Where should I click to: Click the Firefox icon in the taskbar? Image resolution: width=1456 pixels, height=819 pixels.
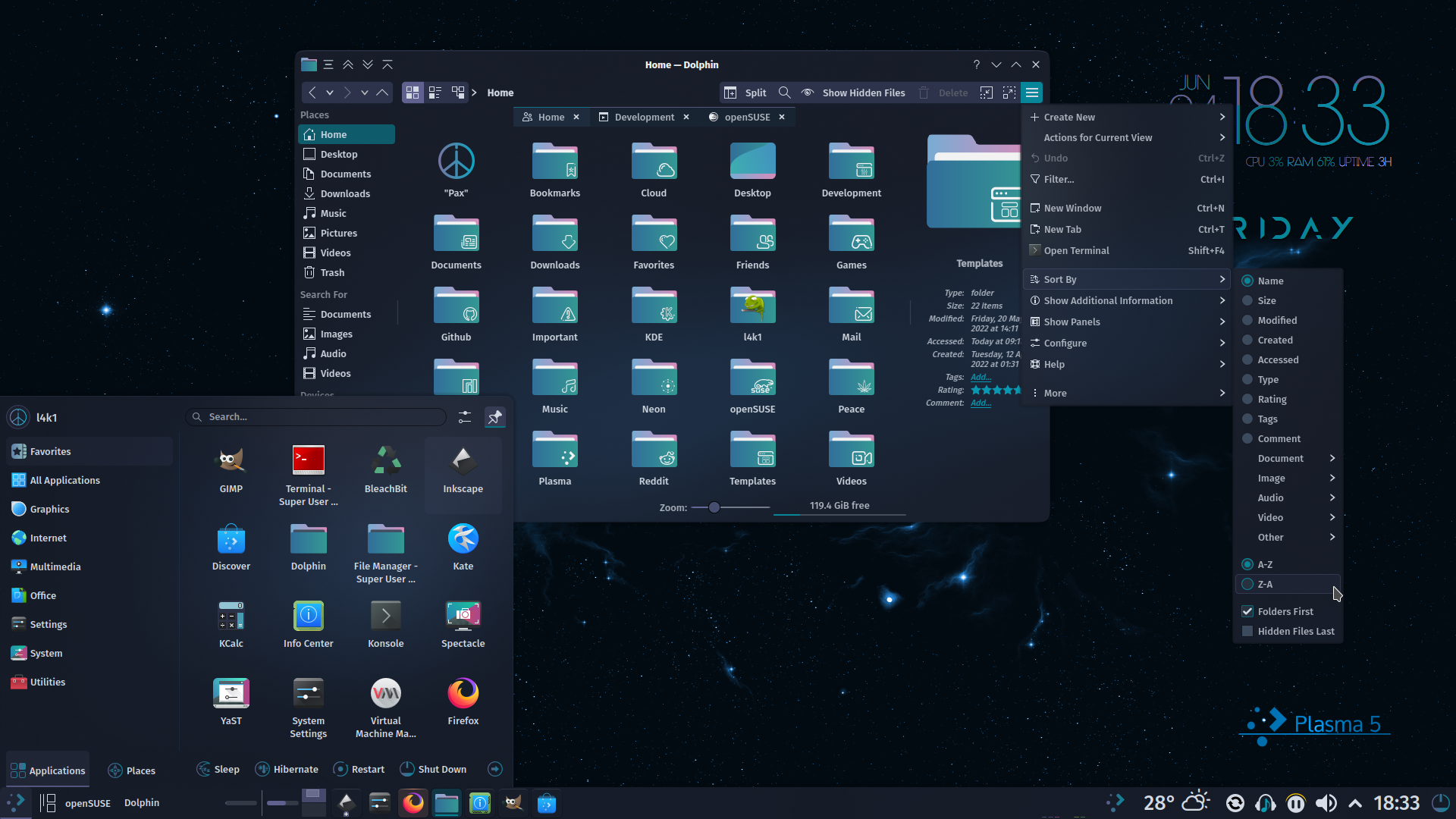click(413, 802)
